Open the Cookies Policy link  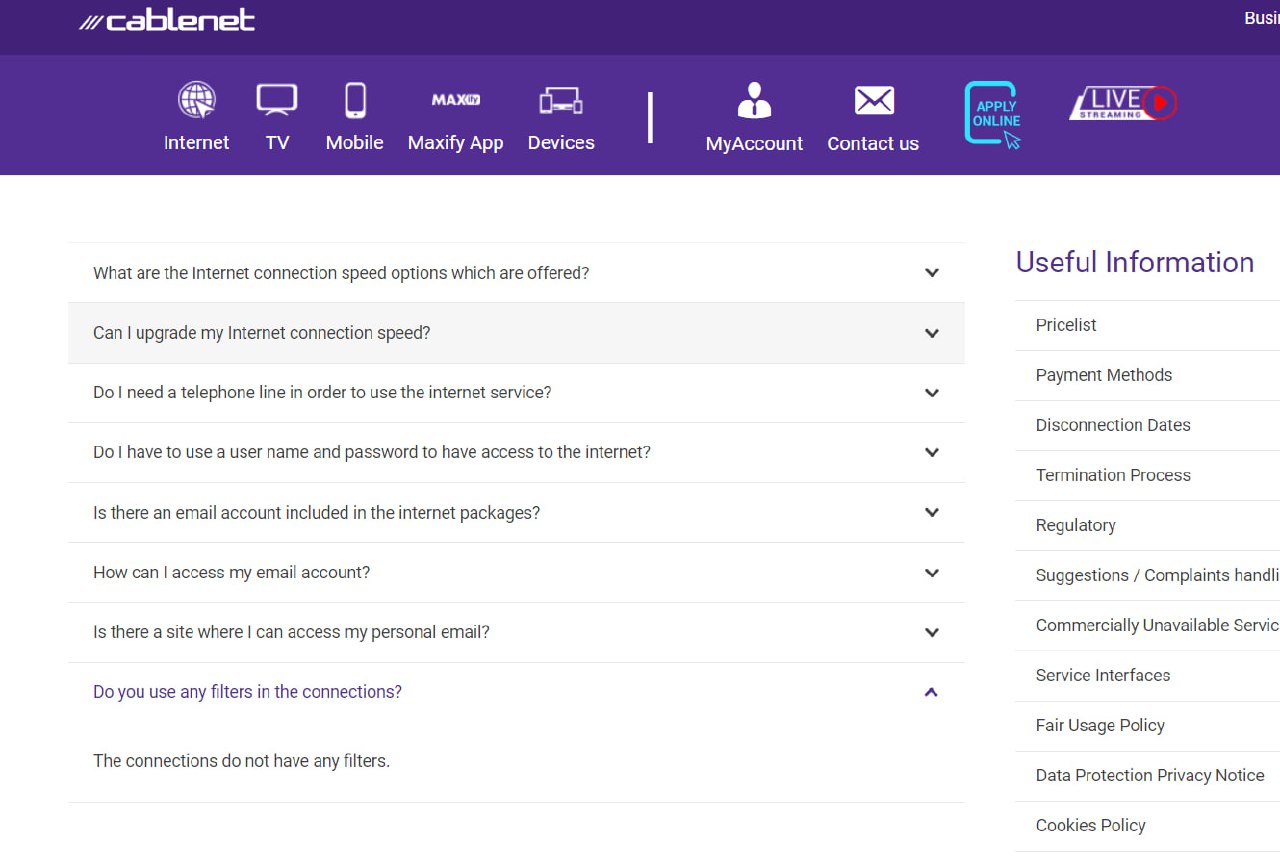point(1090,825)
